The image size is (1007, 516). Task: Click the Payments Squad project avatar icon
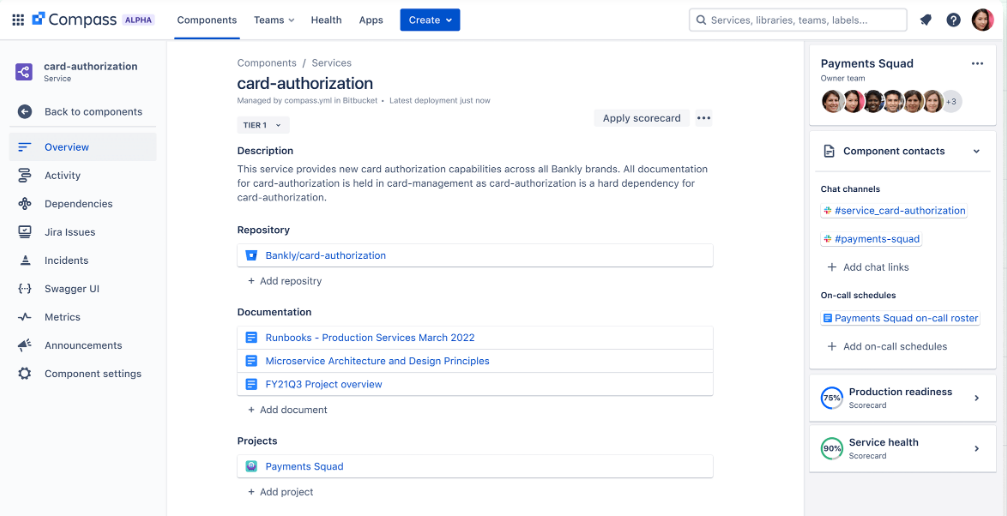pos(251,467)
